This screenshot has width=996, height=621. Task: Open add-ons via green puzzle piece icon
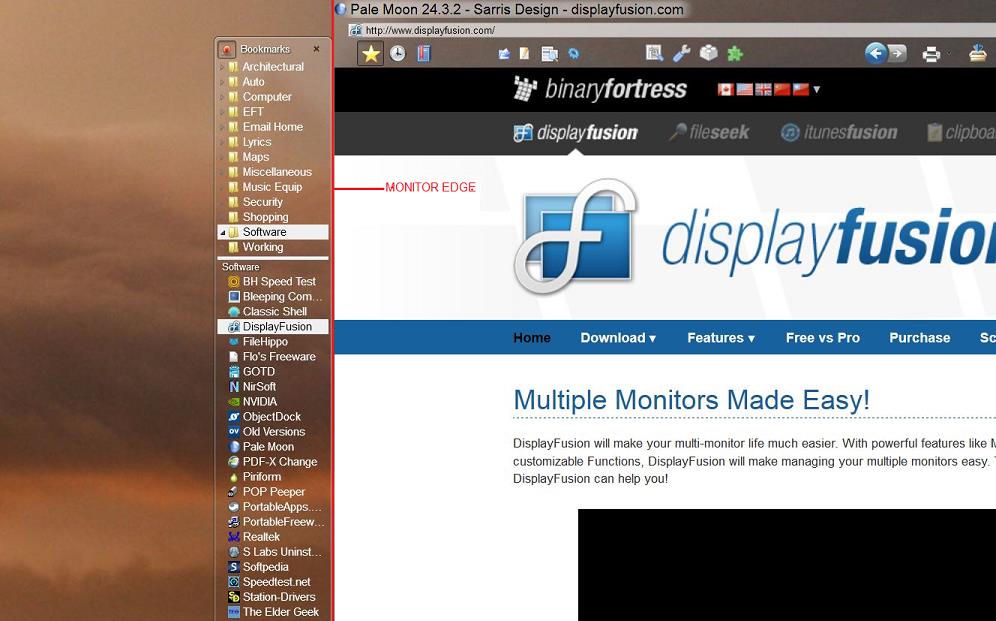[735, 54]
